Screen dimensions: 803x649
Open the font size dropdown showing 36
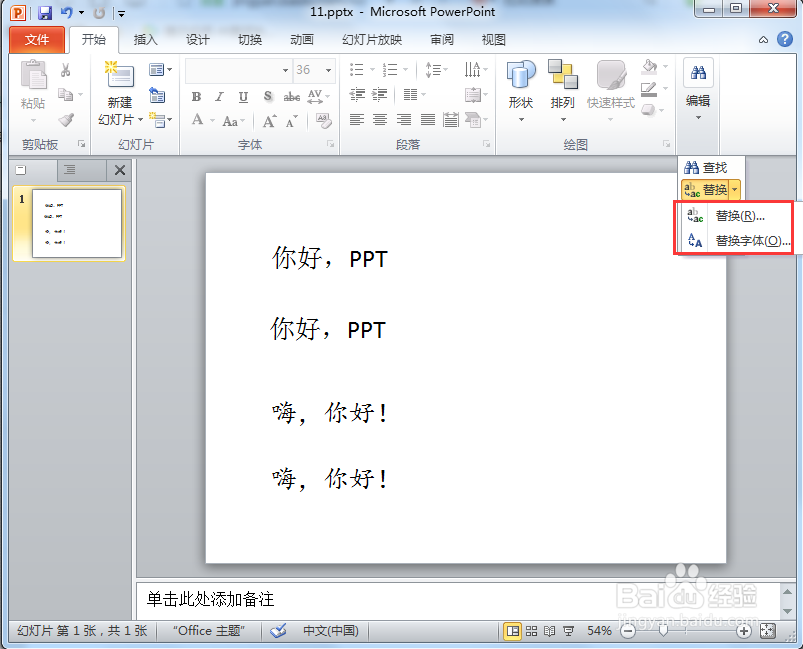pyautogui.click(x=328, y=70)
